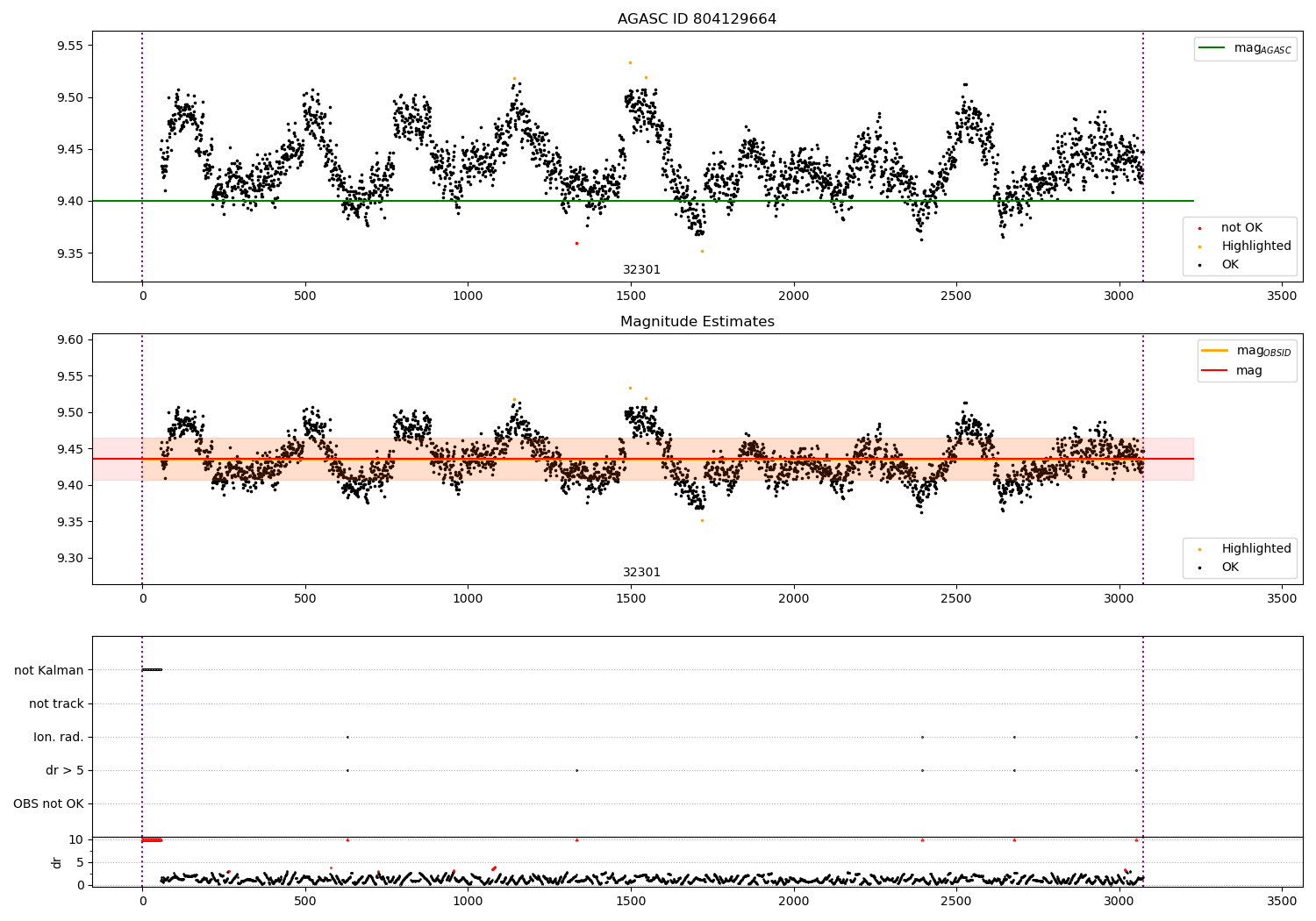
Task: Click the 'AGASC ID 804129664' title
Action: click(697, 19)
